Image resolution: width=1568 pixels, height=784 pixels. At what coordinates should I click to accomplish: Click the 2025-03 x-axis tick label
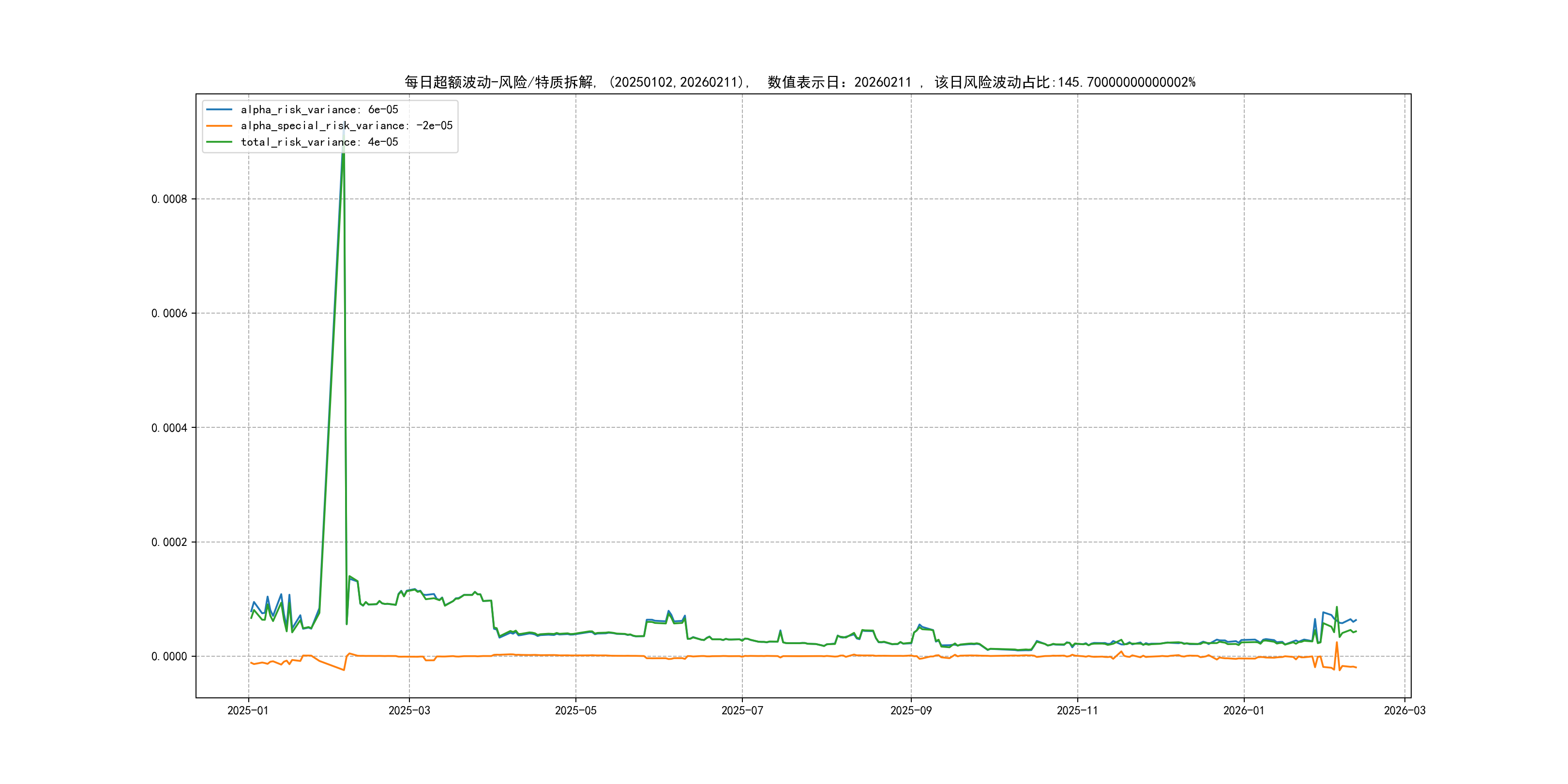[x=409, y=710]
